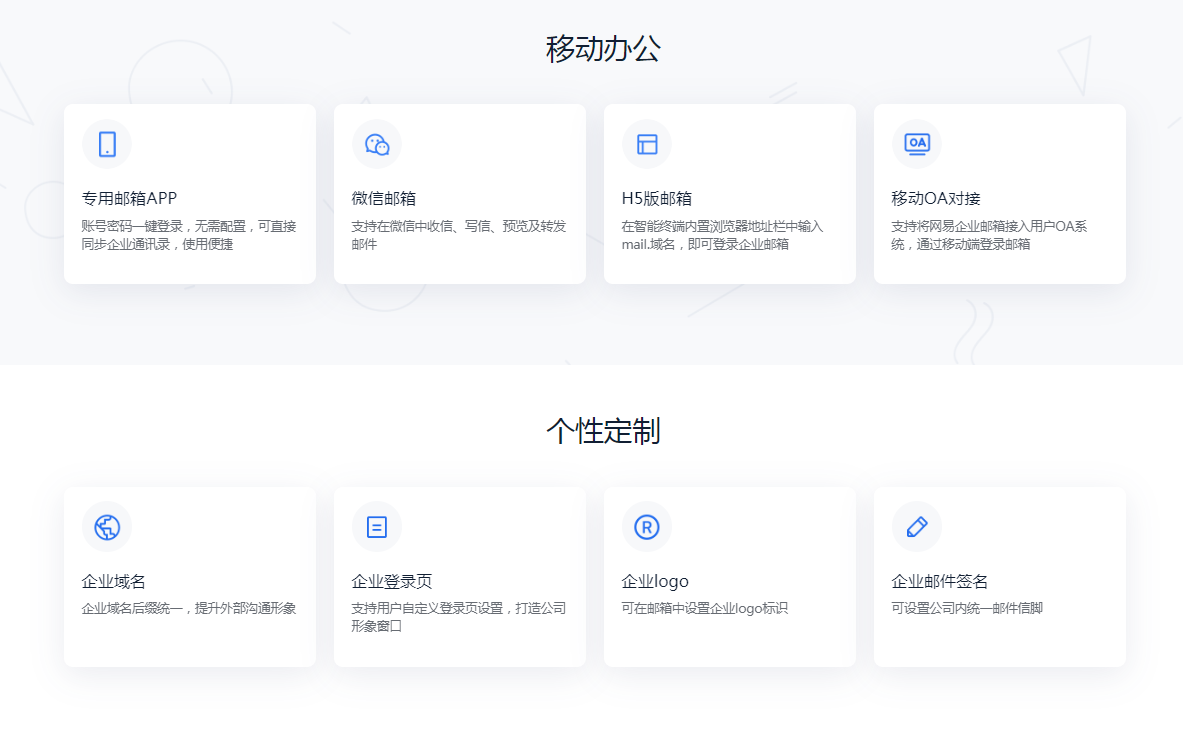Click the 企业邮件签名 card title

939,581
